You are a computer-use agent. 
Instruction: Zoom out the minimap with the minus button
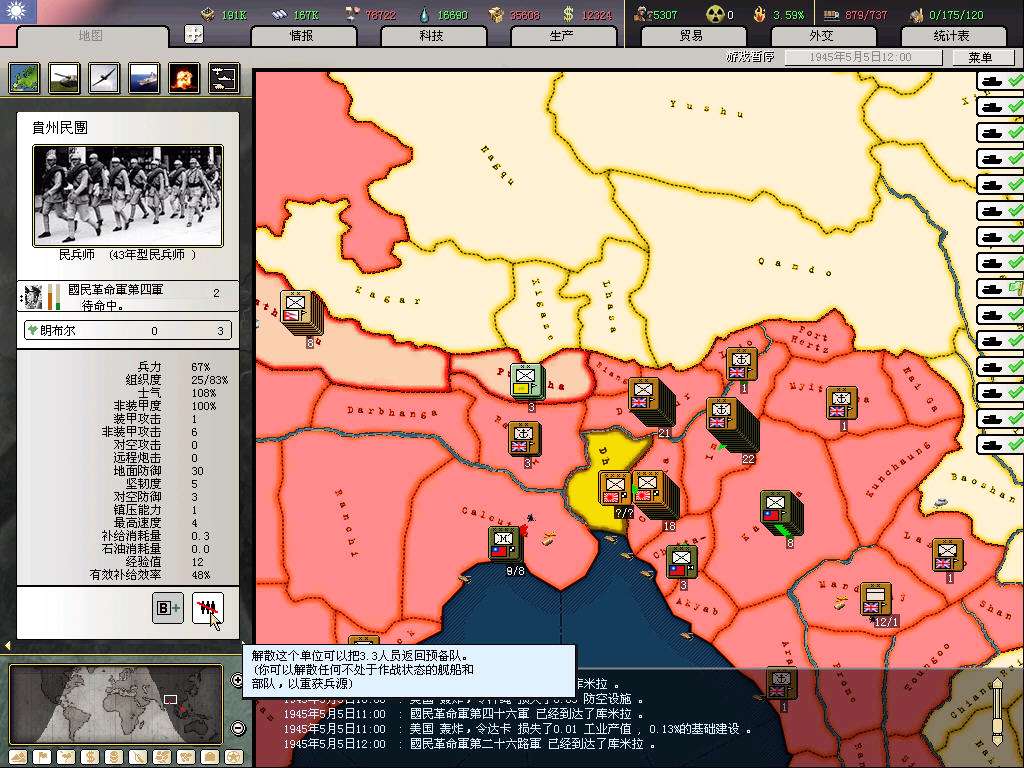238,728
